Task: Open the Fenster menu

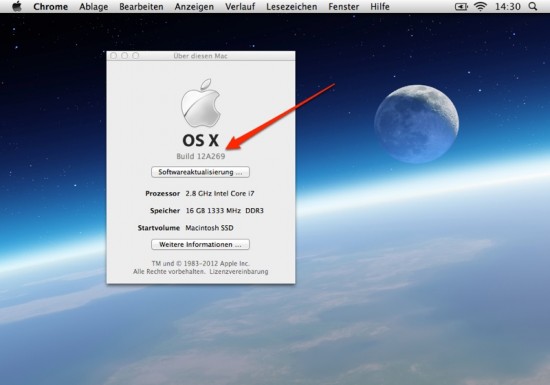Action: [343, 7]
